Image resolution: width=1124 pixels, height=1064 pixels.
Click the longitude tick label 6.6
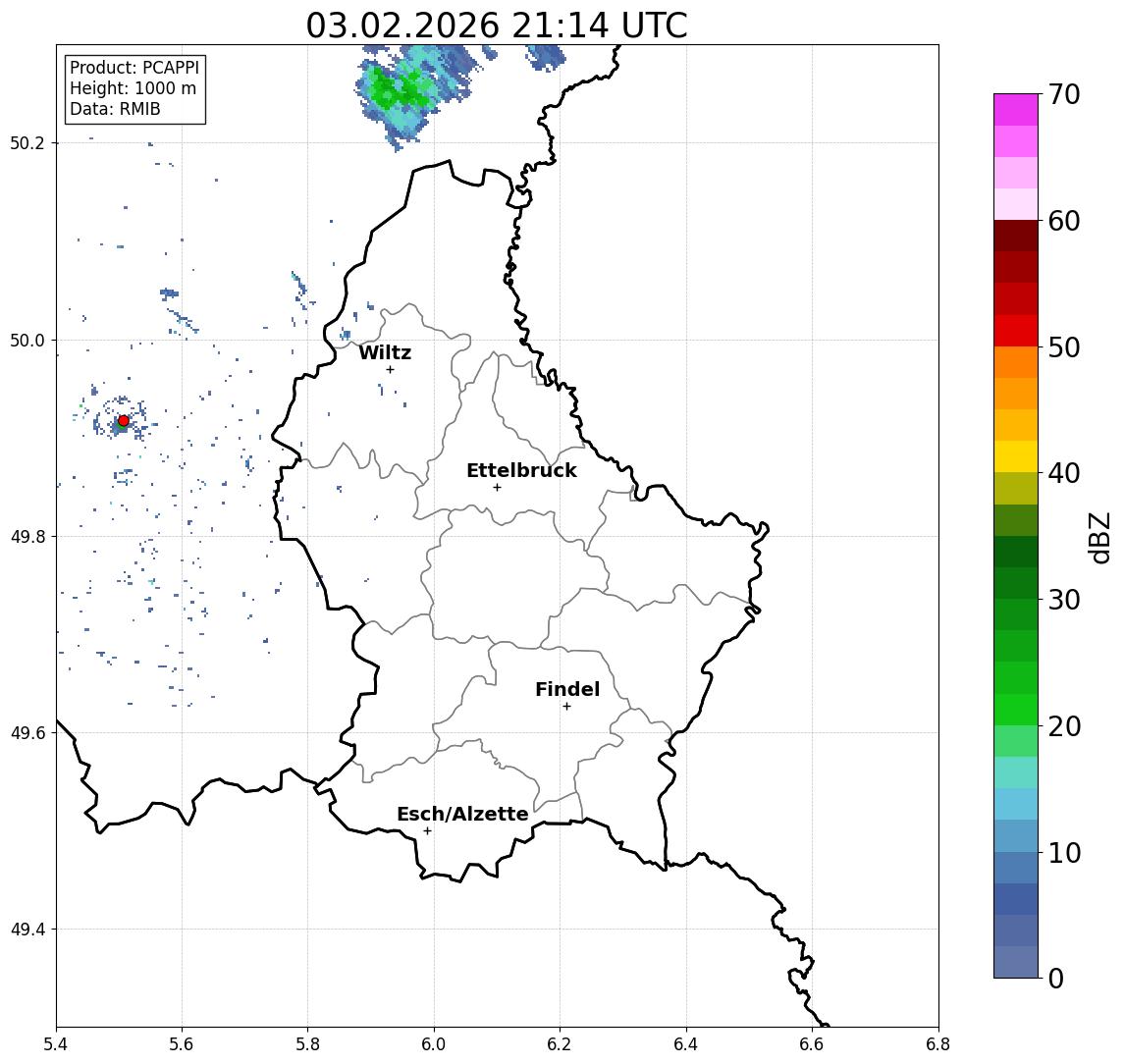pos(812,1044)
